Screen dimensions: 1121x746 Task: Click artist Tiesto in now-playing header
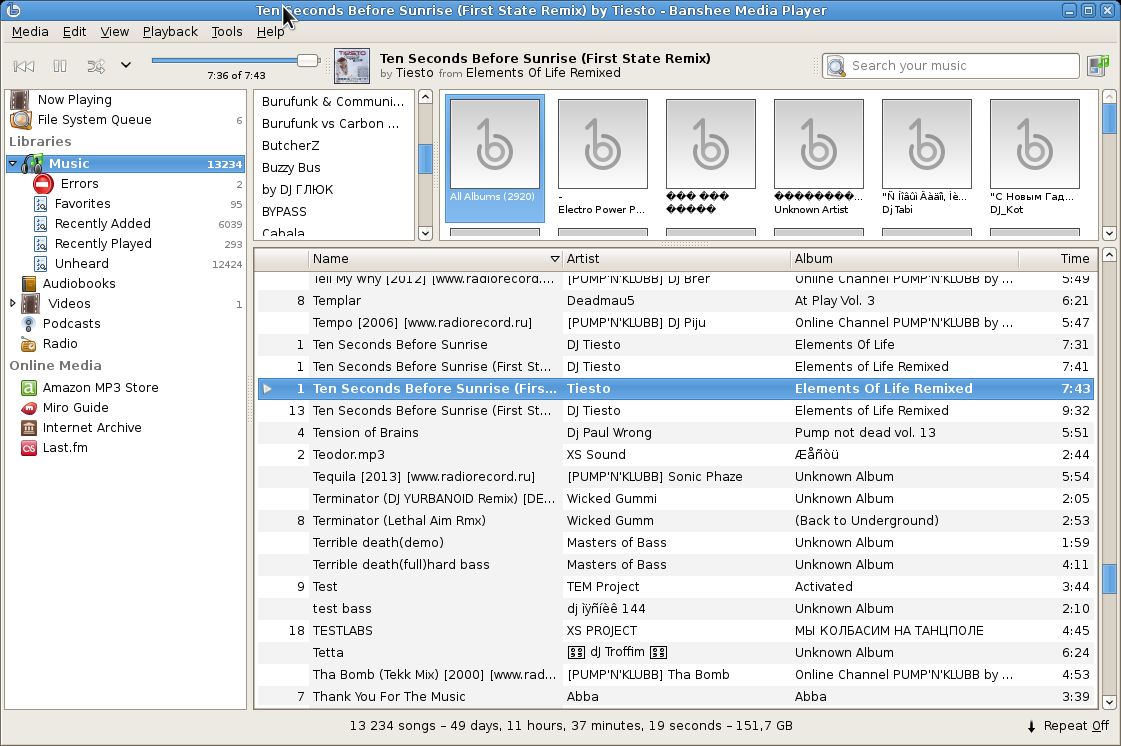pos(415,73)
